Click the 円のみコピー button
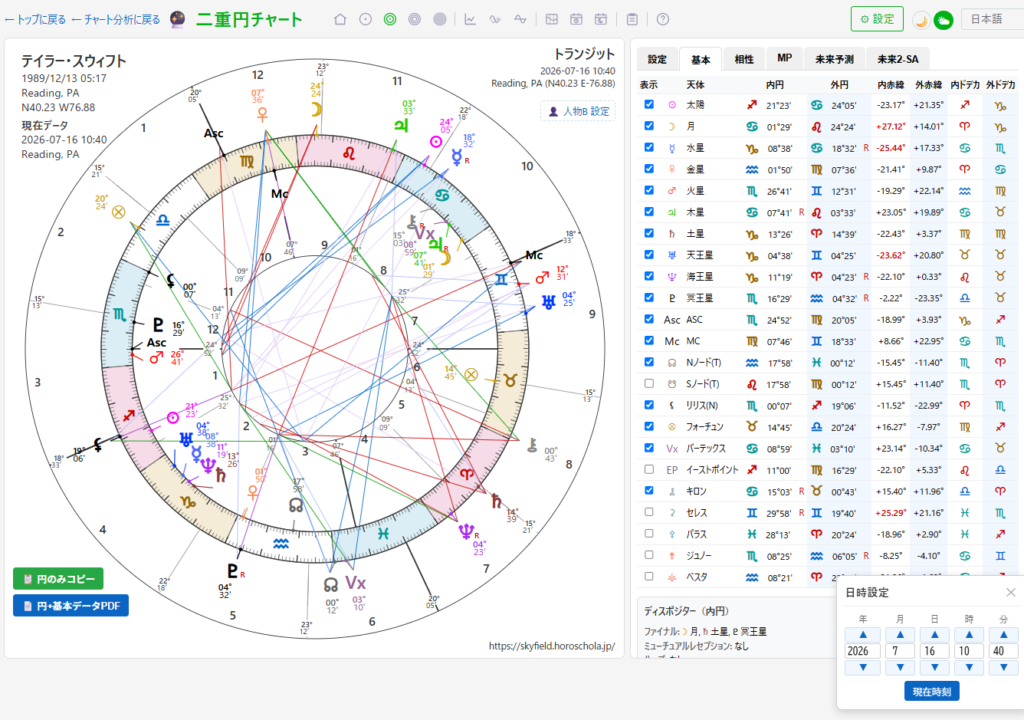The height and width of the screenshot is (720, 1024). pyautogui.click(x=58, y=578)
